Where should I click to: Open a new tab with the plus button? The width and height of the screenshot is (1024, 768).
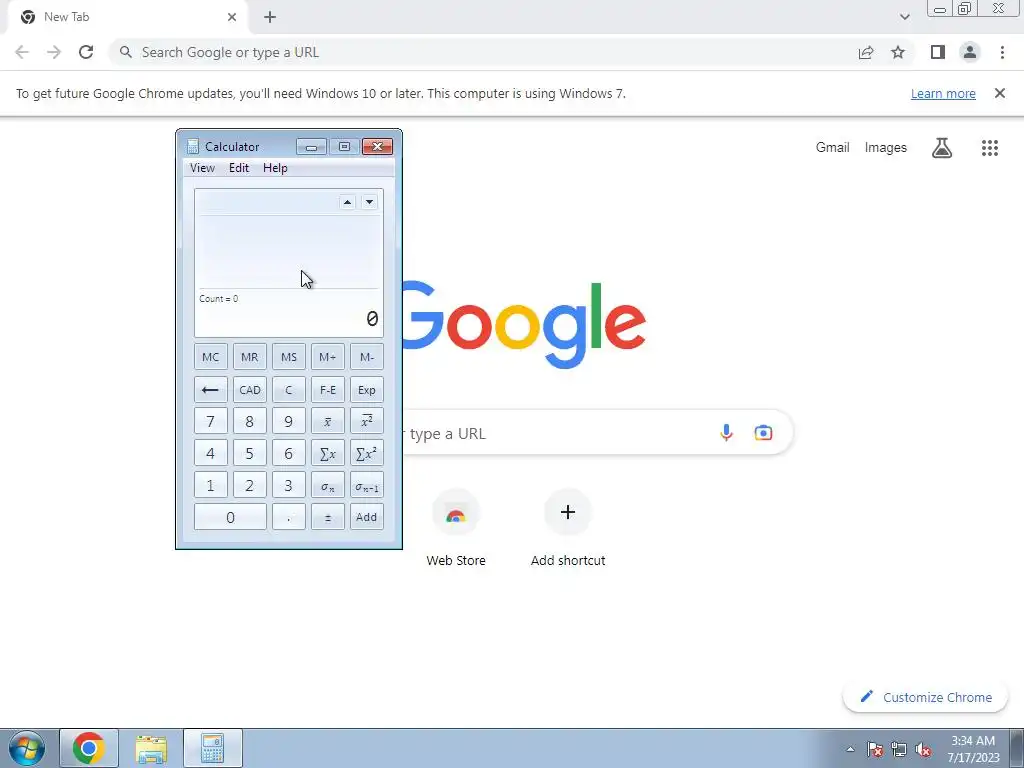coord(270,17)
